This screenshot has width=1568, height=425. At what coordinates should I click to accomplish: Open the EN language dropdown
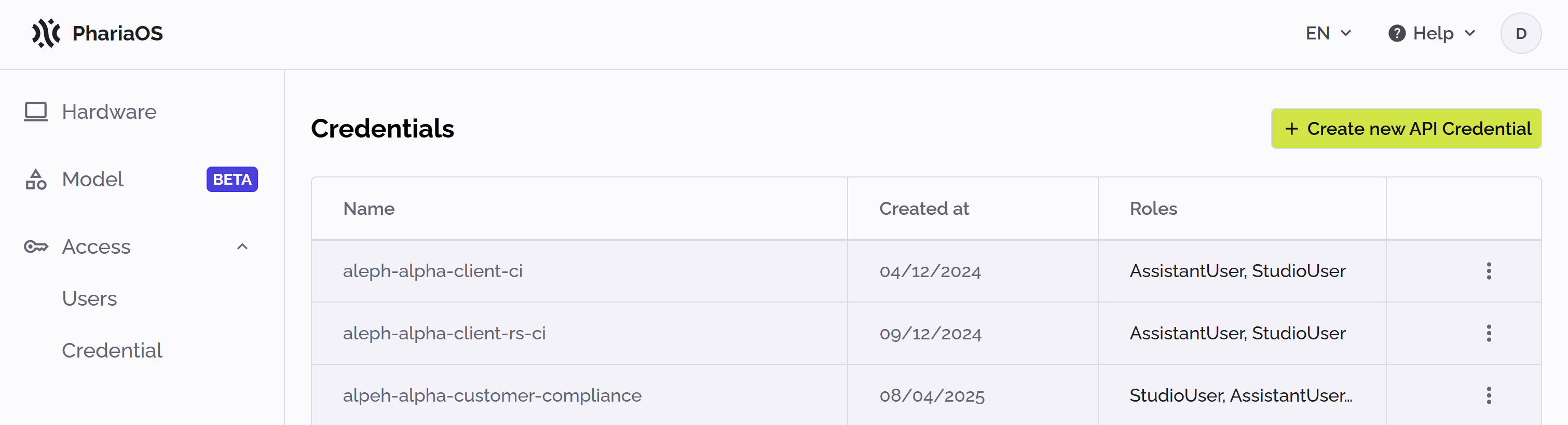click(x=1328, y=34)
